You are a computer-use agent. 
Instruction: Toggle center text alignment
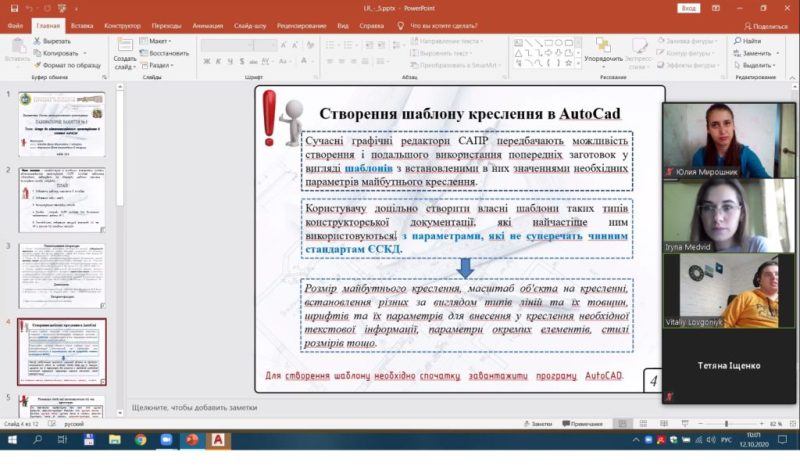[341, 61]
